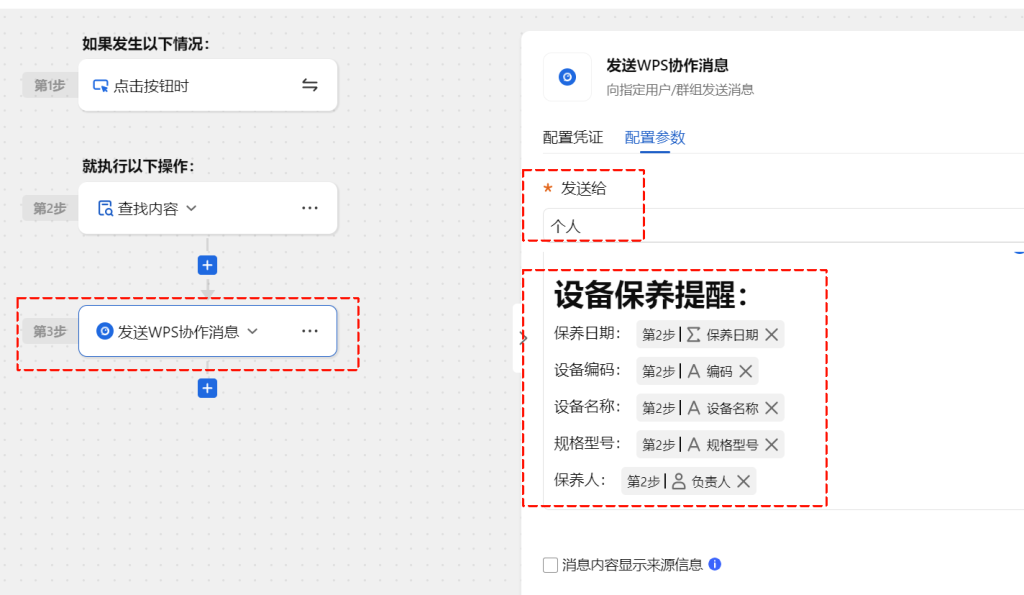The height and width of the screenshot is (595, 1024).
Task: Click the 点击按钮时 trigger icon
Action: pyautogui.click(x=101, y=86)
